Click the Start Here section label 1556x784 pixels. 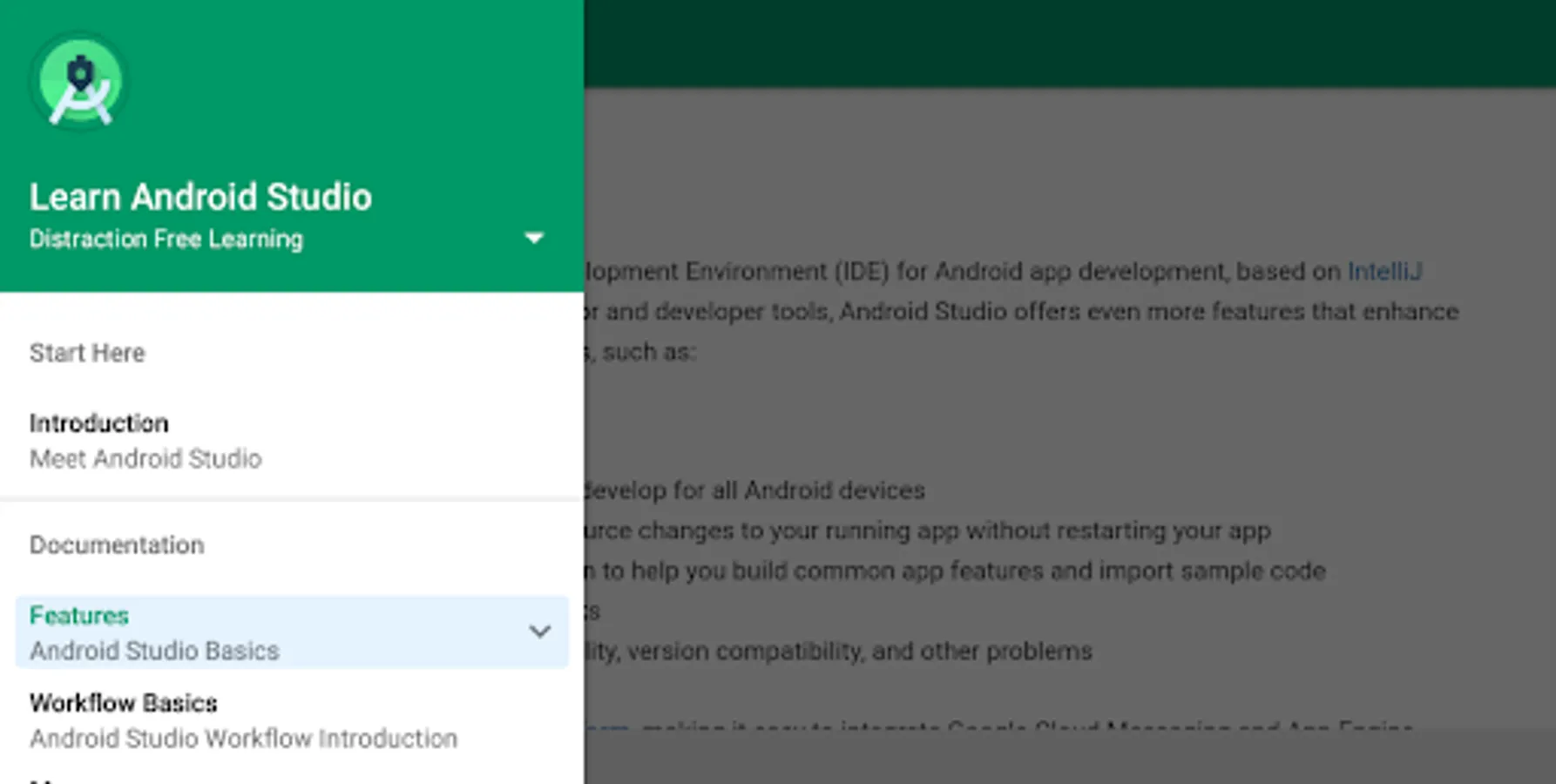(x=87, y=353)
